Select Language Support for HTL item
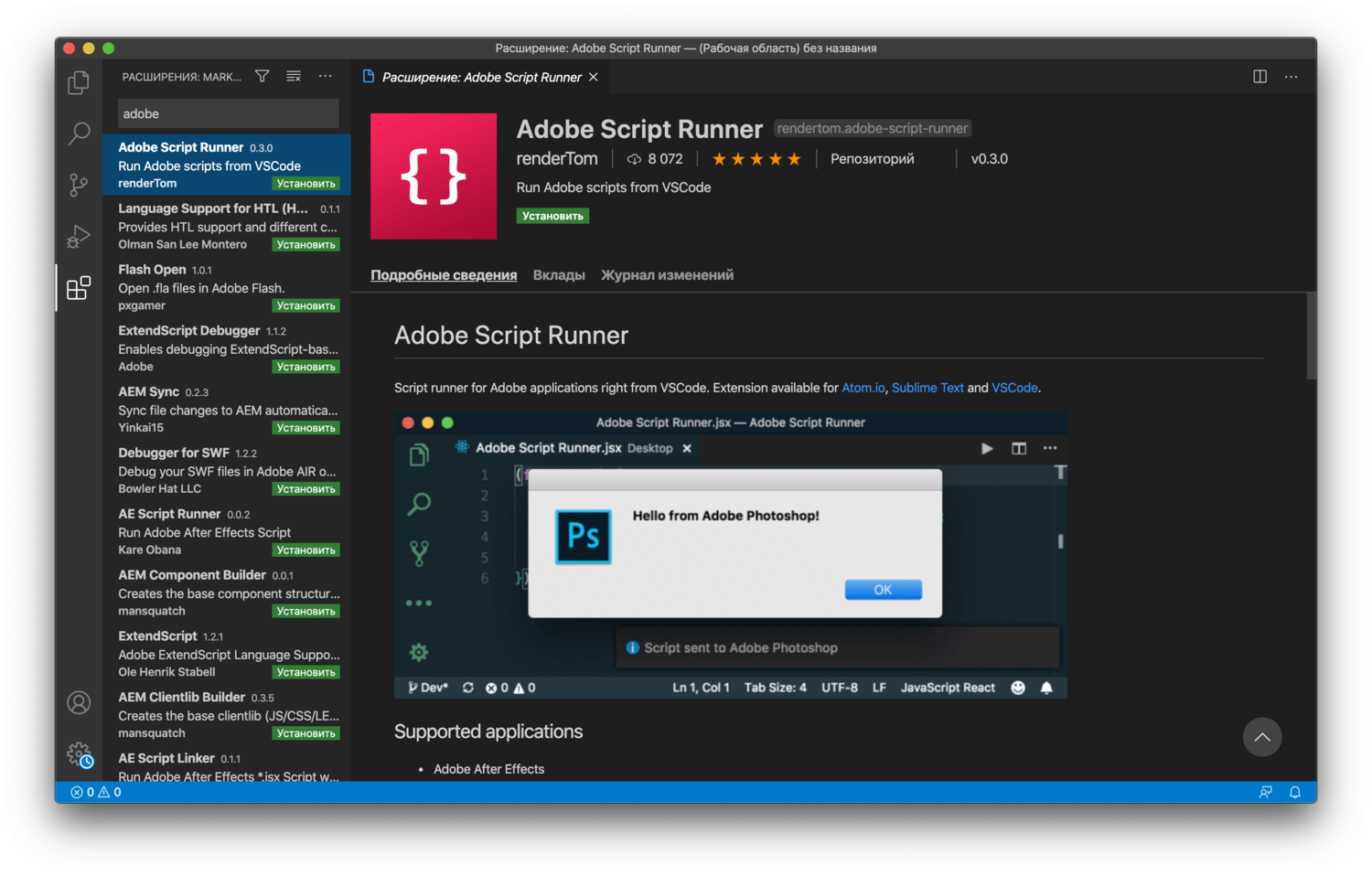Viewport: 1372px width, 876px height. coord(227,226)
